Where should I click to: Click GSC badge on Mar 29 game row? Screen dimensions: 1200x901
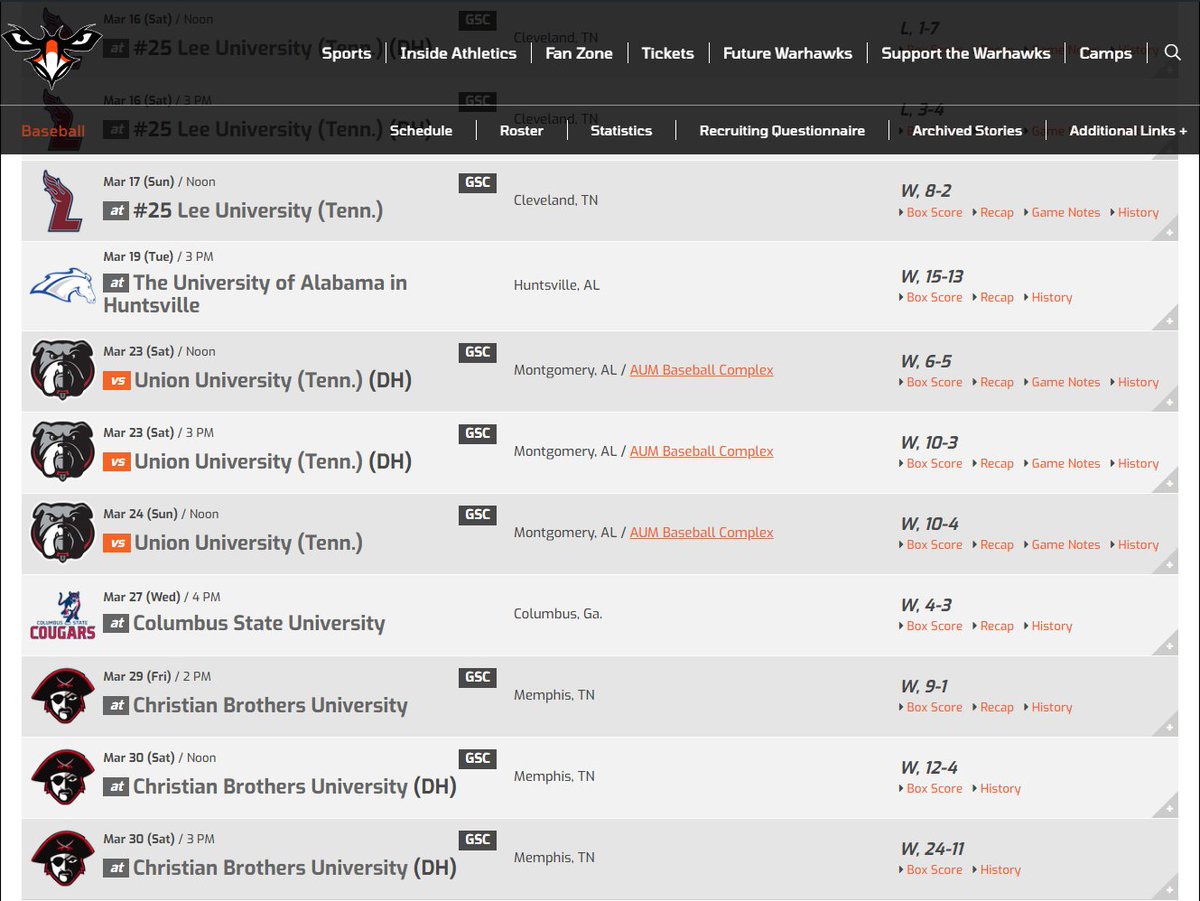(477, 677)
